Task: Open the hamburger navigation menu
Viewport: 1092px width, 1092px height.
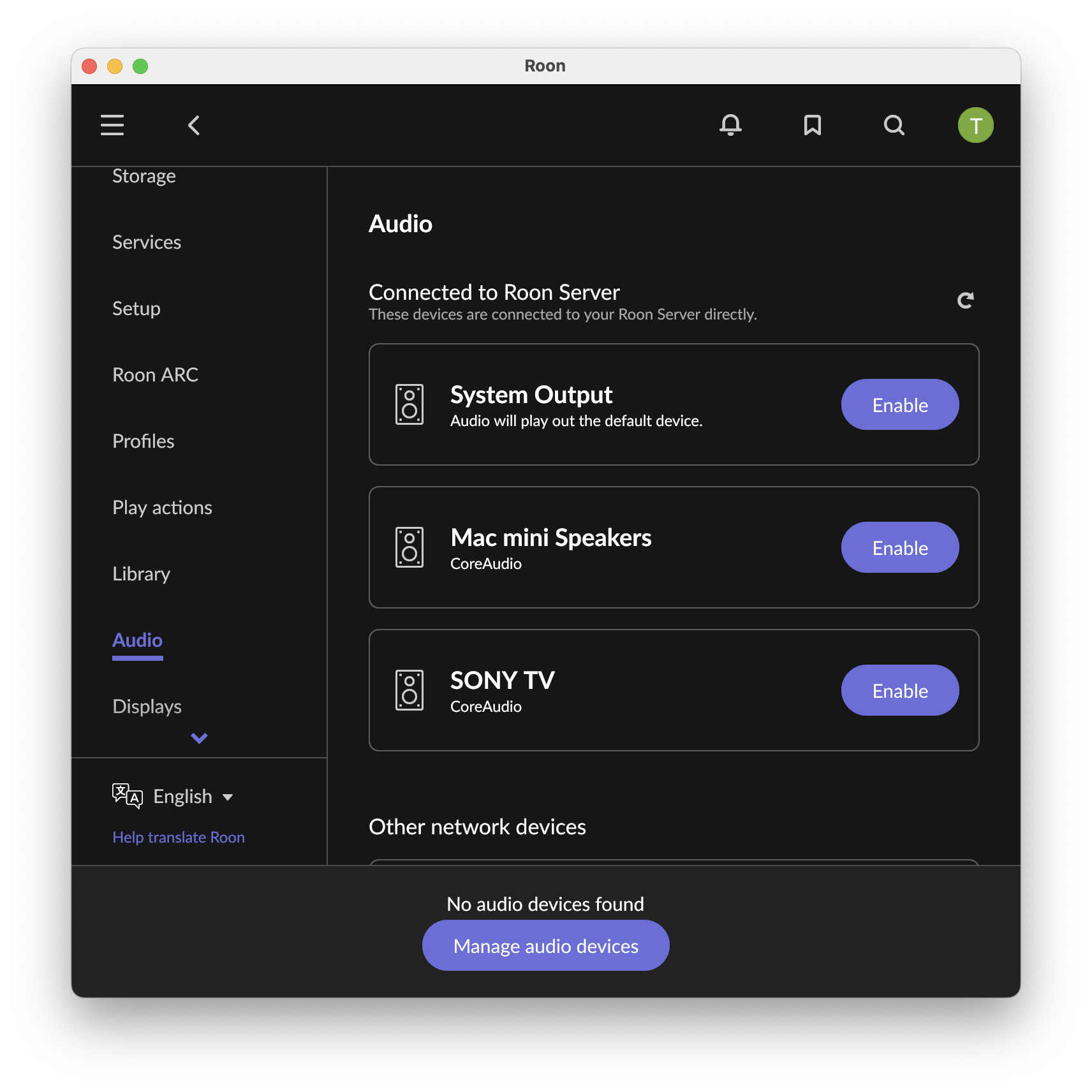Action: (x=112, y=125)
